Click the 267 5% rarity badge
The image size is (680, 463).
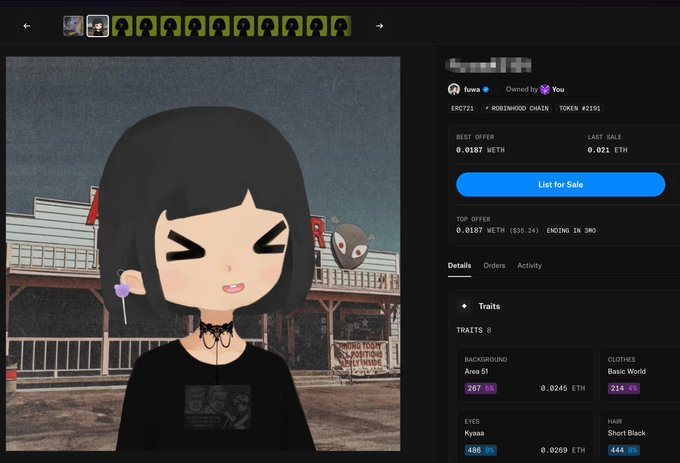(481, 388)
